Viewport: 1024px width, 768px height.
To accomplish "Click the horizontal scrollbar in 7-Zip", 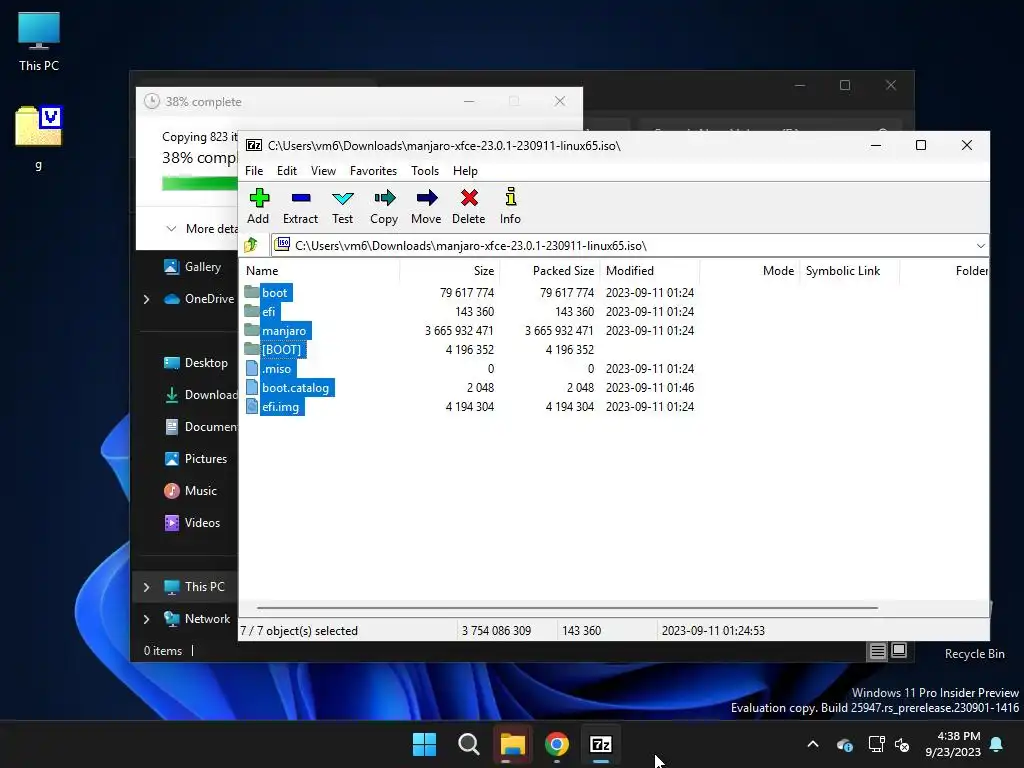I will 567,607.
